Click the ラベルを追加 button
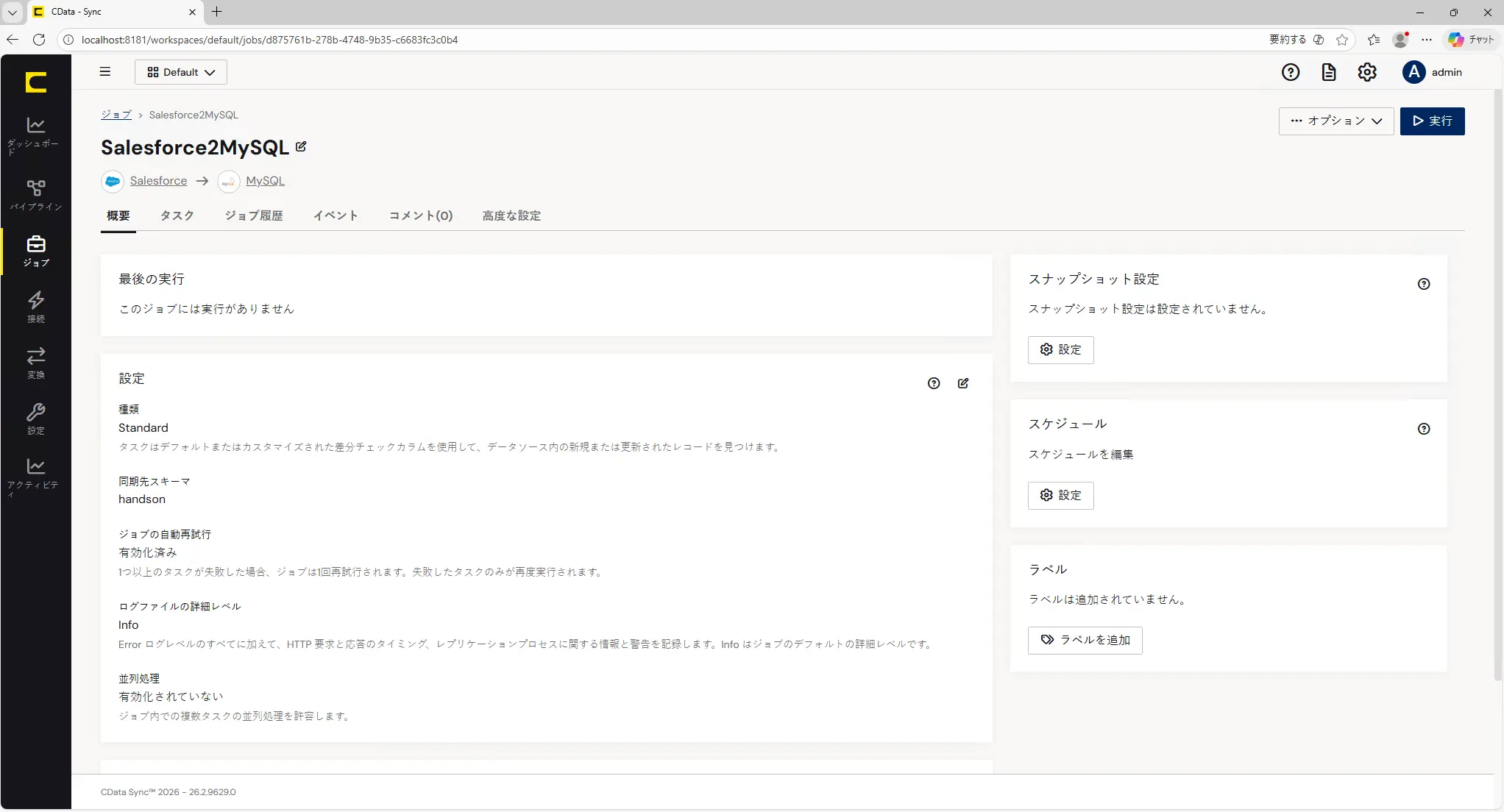 [x=1085, y=641]
